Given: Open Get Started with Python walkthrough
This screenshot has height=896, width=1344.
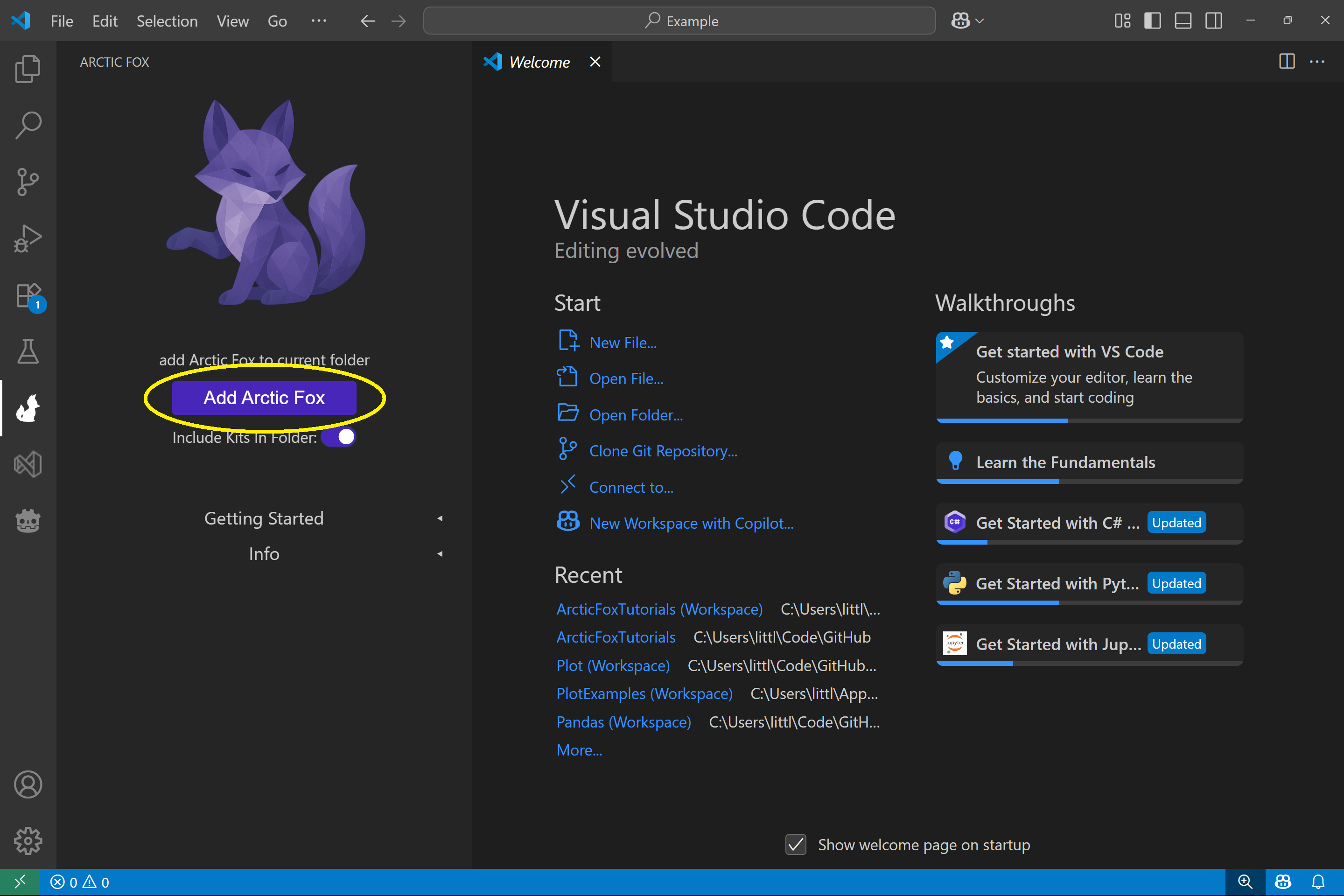Looking at the screenshot, I should [1090, 583].
